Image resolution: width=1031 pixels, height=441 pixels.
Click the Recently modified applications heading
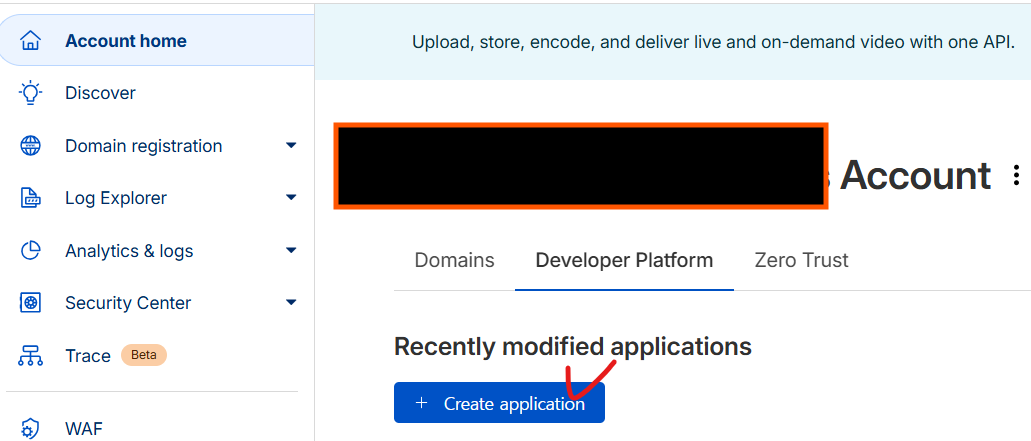point(573,346)
